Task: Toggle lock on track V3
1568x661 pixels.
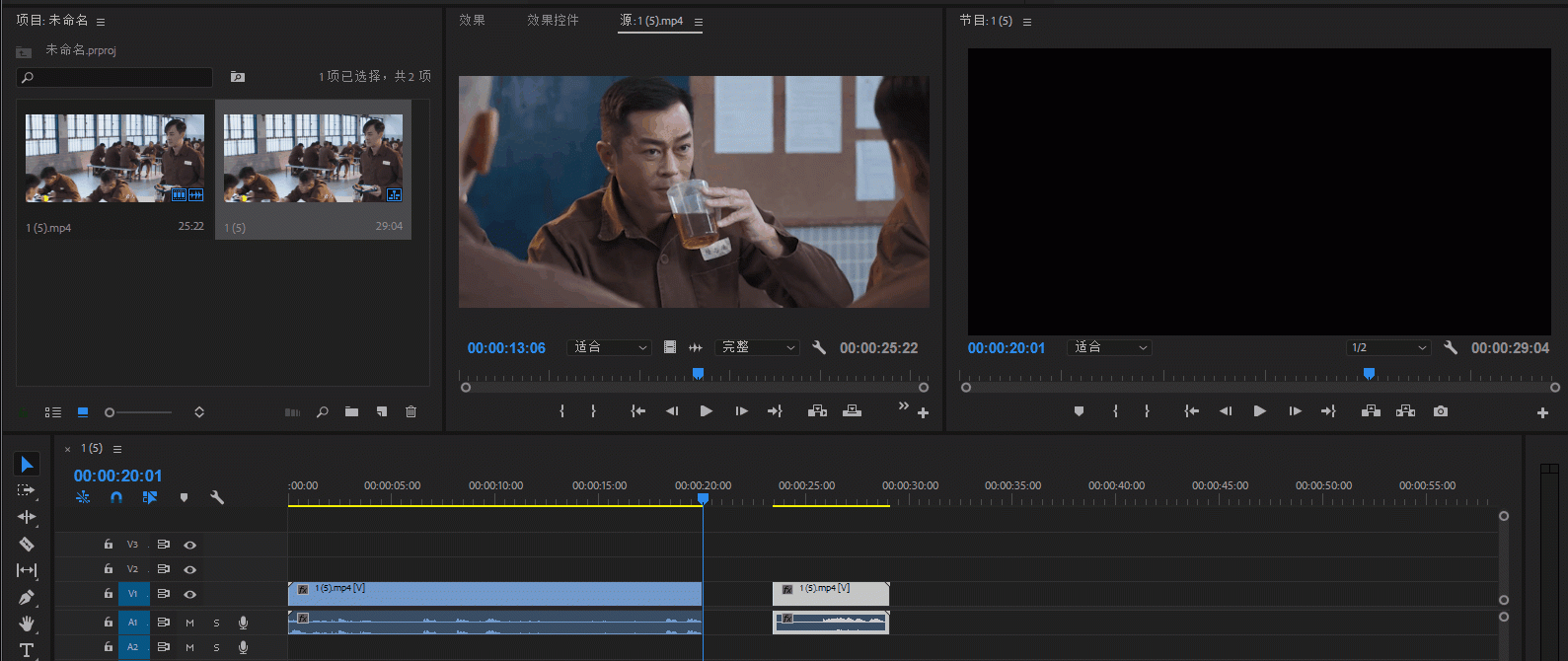Action: click(x=109, y=544)
